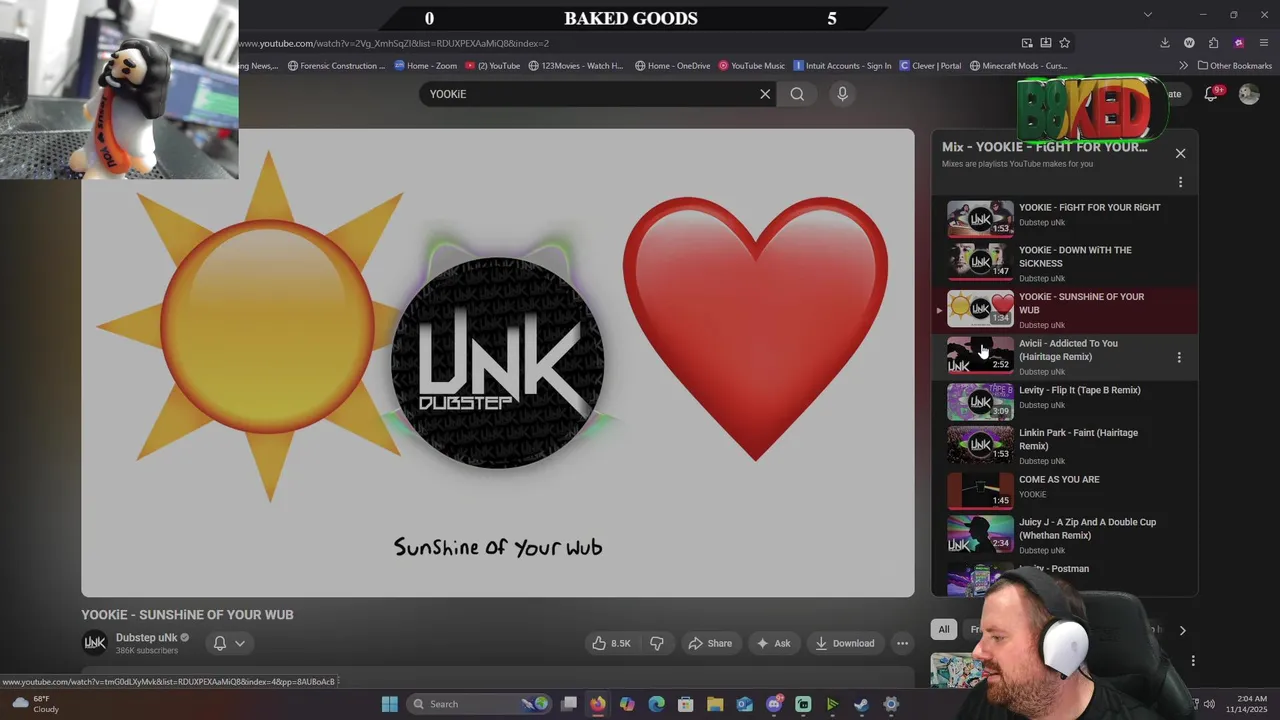The image size is (1280, 720).
Task: Open Minecraft Mods bookmark
Action: [x=1018, y=66]
